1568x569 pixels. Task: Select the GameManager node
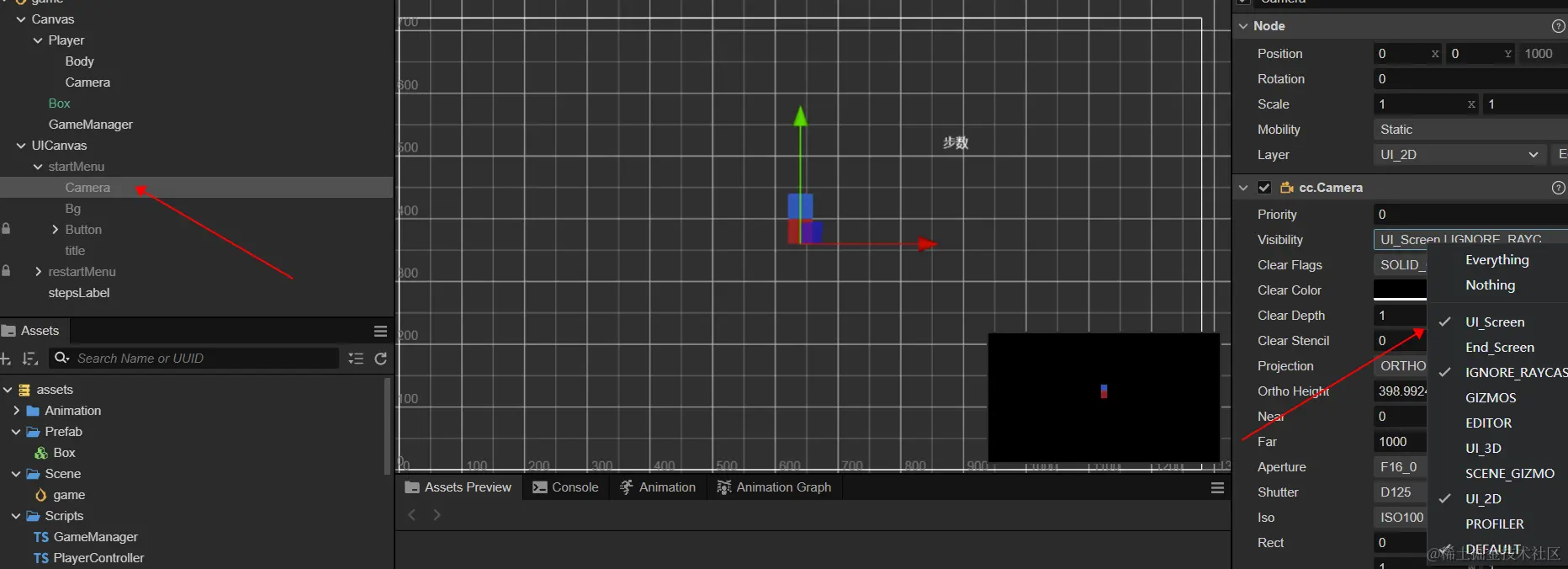(91, 125)
